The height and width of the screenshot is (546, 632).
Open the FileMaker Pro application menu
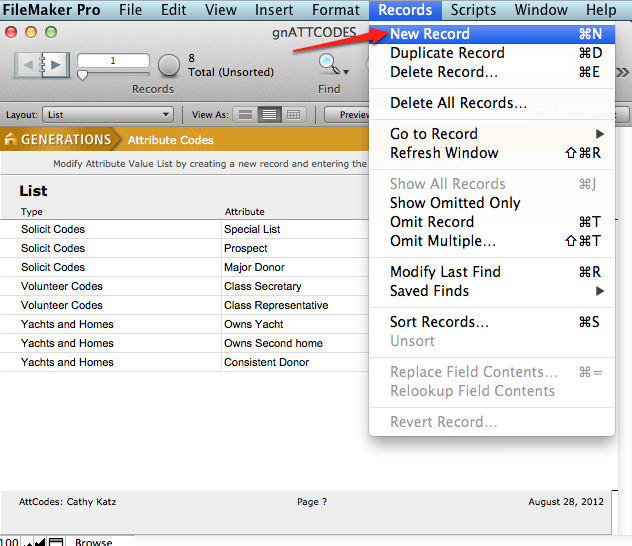click(52, 10)
